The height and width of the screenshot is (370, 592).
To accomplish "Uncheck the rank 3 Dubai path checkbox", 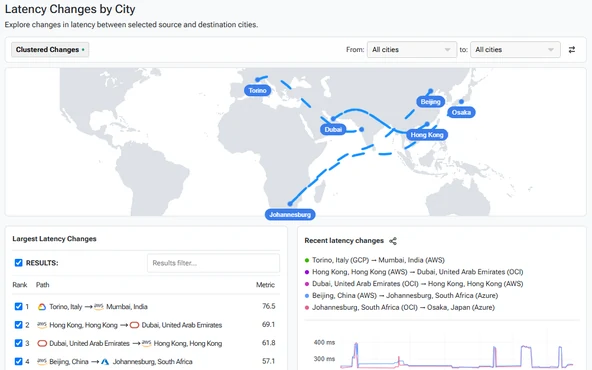I will tap(18, 343).
